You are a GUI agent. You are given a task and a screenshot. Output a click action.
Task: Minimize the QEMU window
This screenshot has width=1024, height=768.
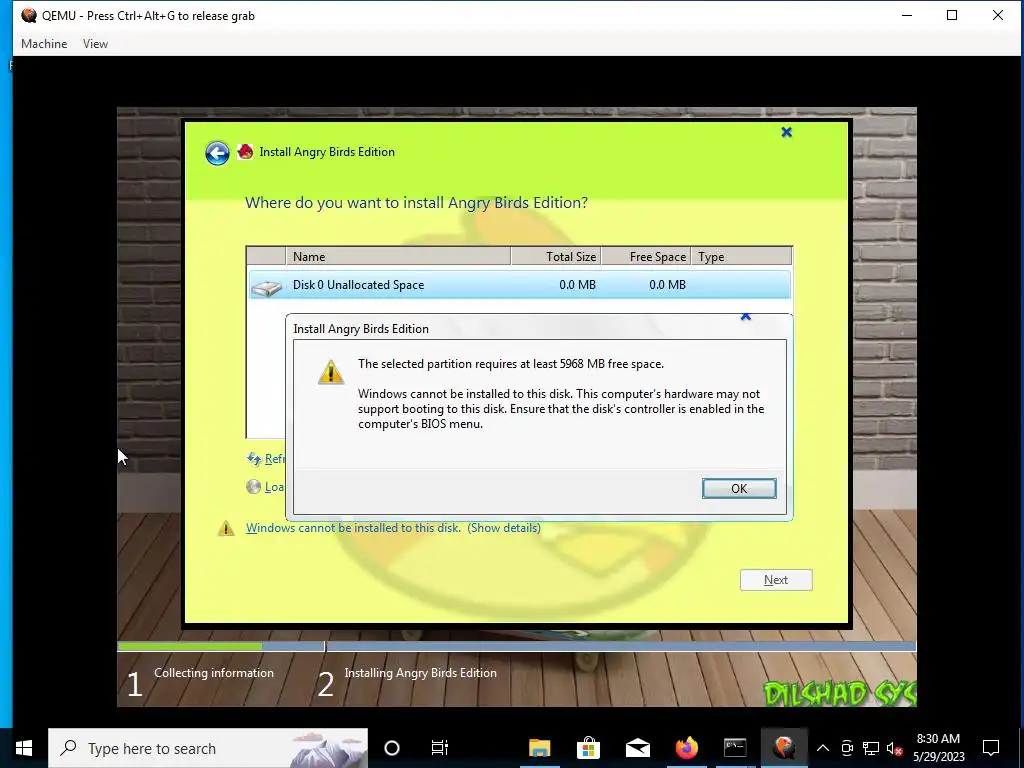[906, 15]
